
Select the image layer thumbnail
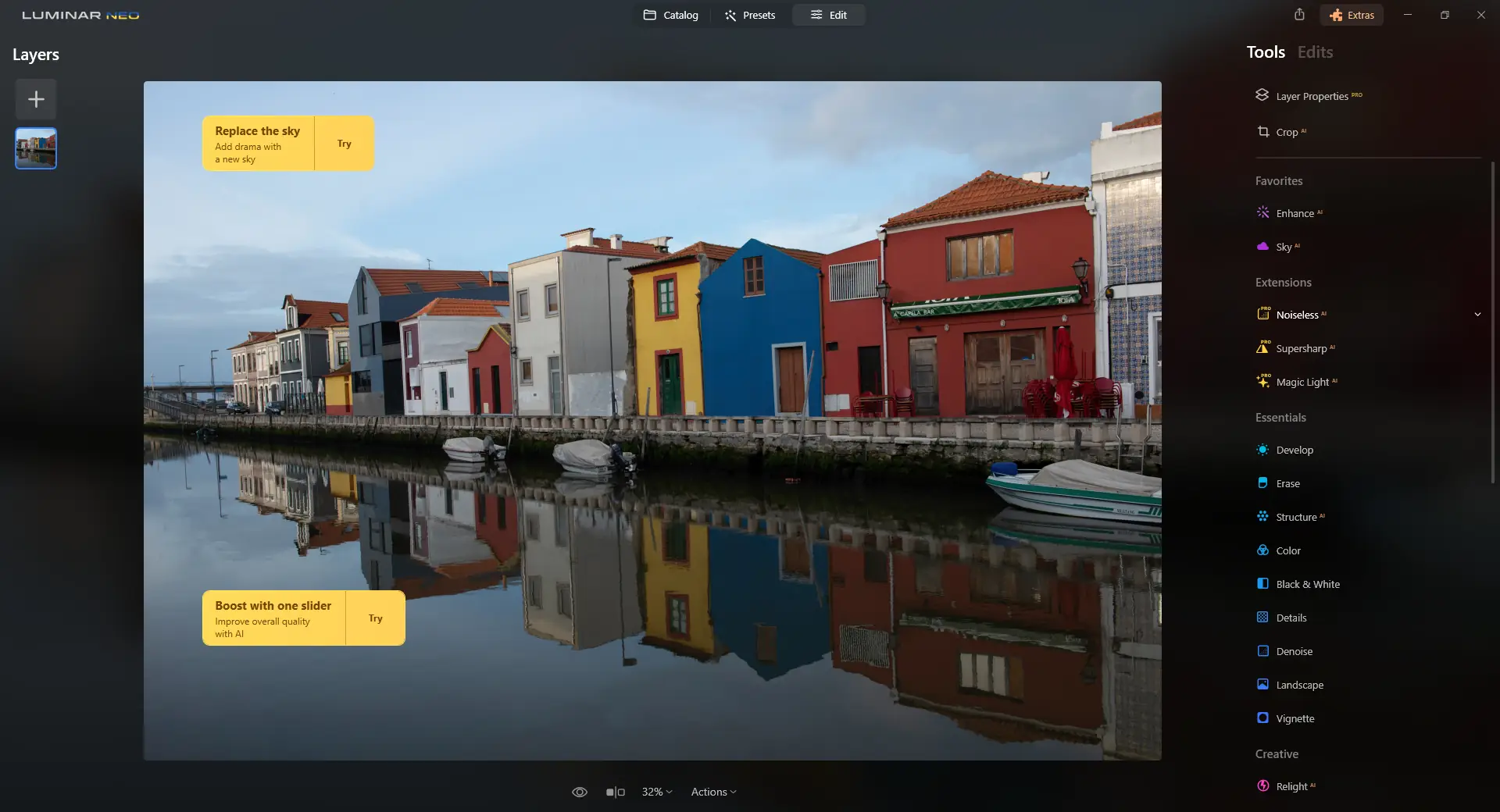point(35,148)
